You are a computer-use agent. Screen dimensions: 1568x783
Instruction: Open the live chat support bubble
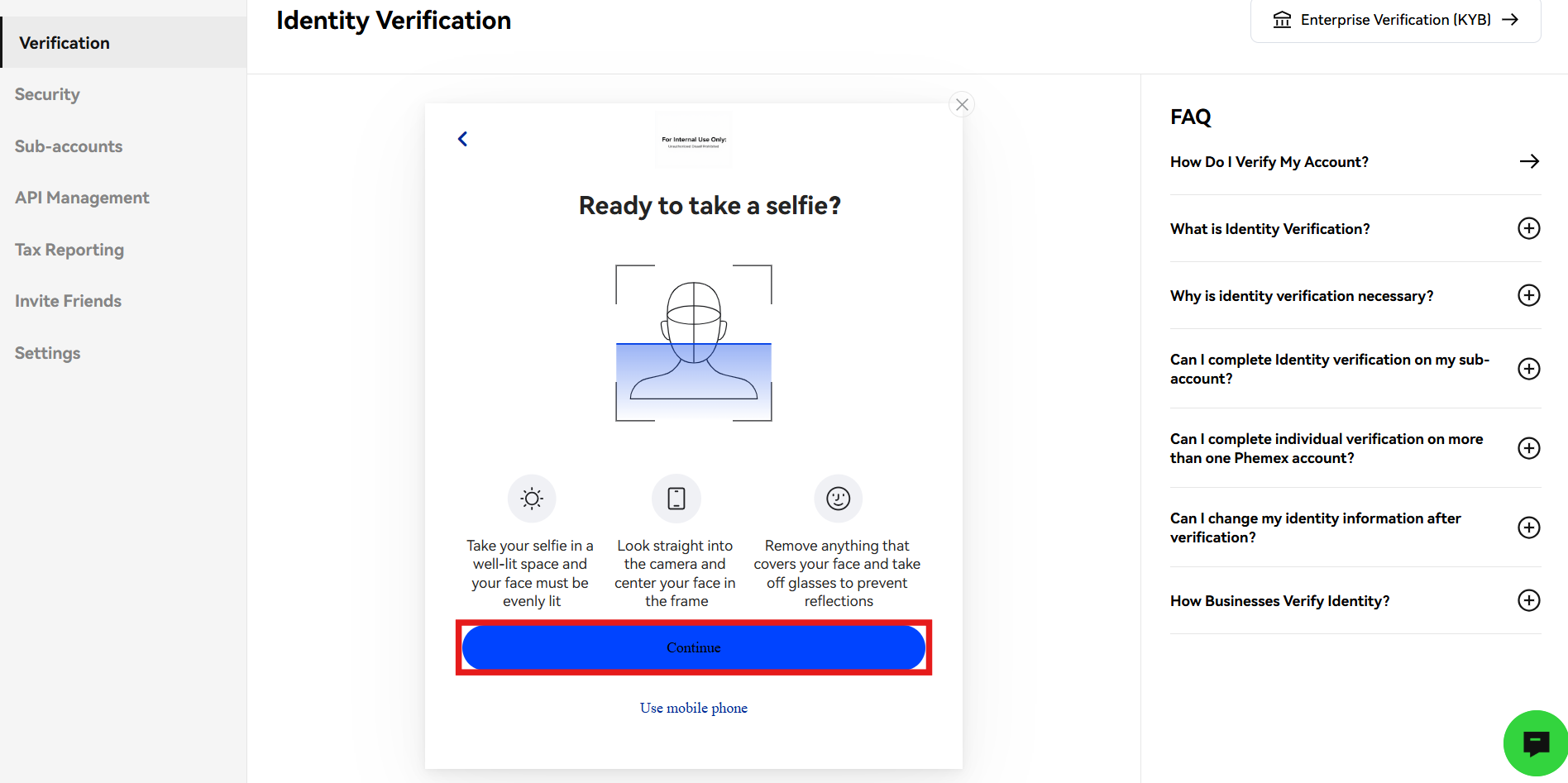click(1535, 743)
